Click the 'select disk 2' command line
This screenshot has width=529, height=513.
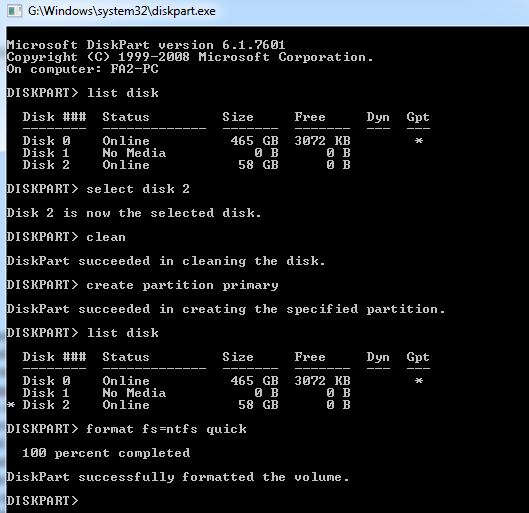click(x=98, y=189)
